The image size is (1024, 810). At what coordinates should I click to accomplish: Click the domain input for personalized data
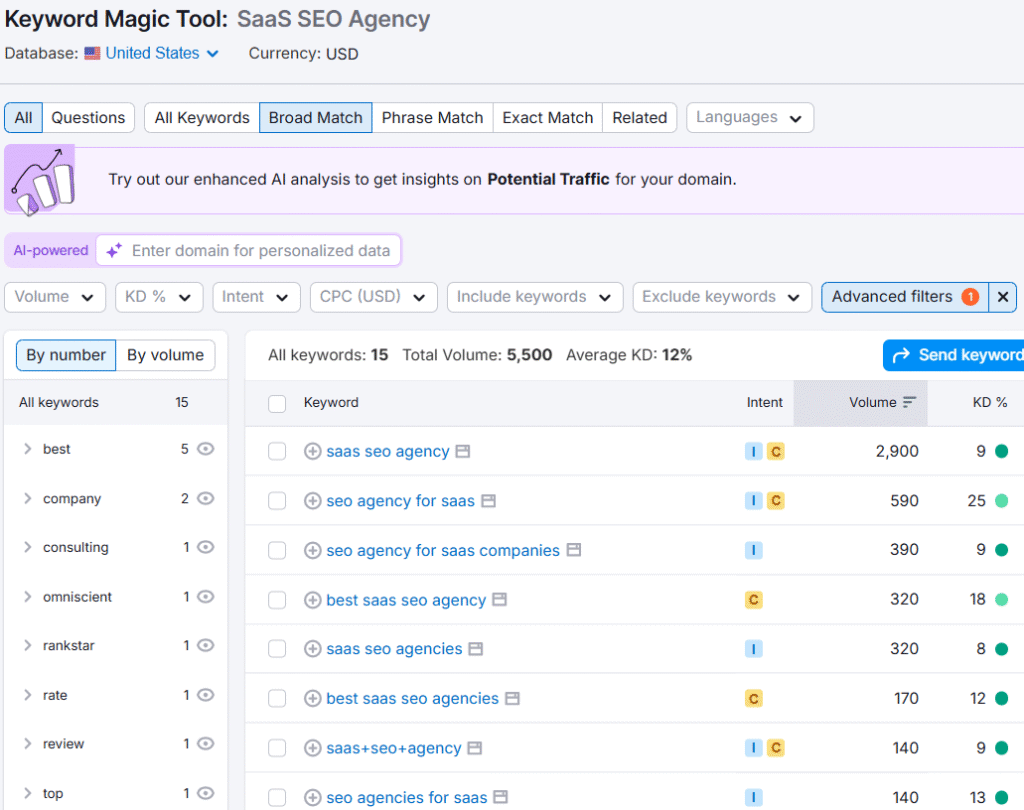pyautogui.click(x=261, y=251)
